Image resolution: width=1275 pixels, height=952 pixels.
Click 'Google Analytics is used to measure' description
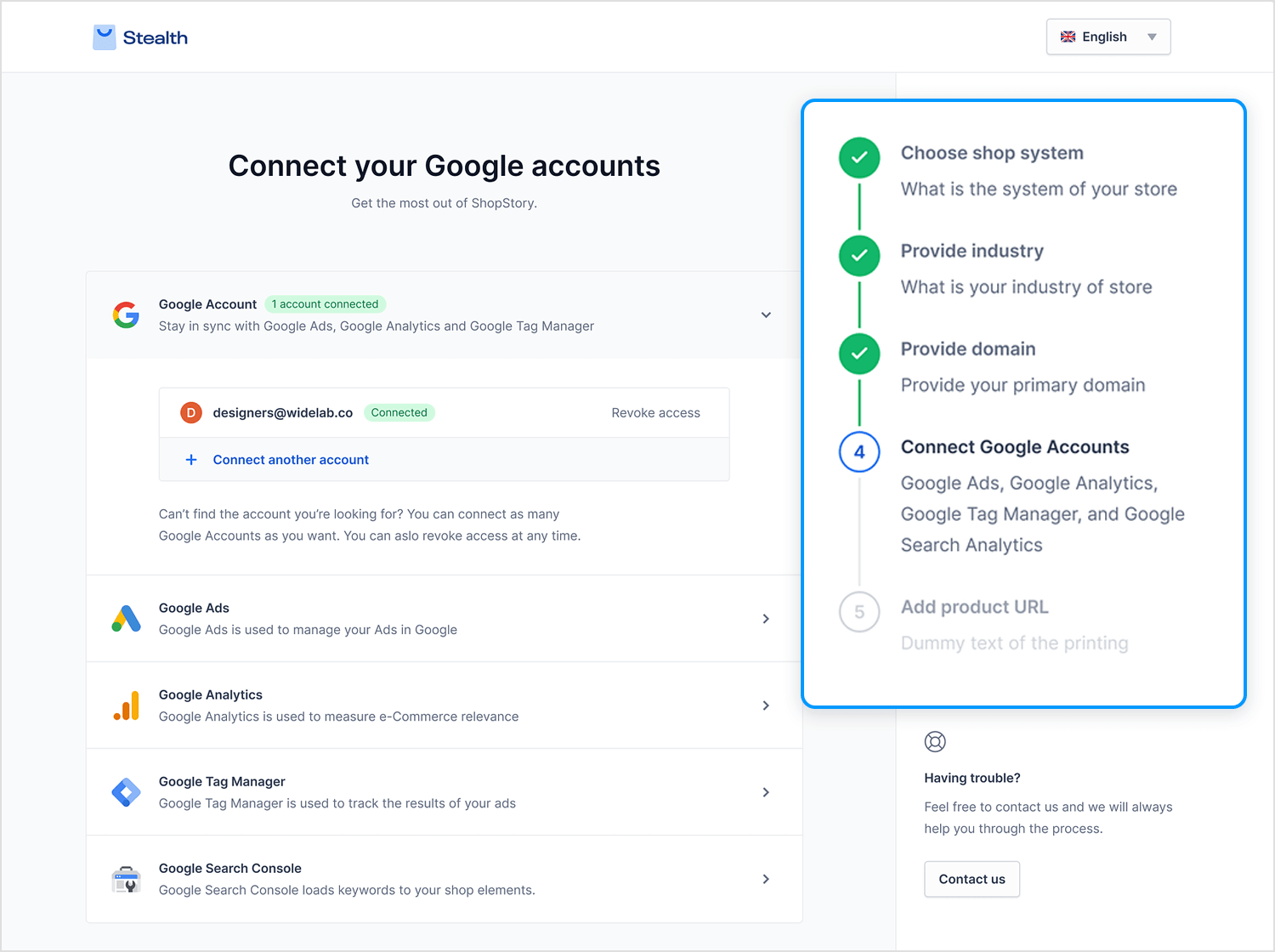[x=338, y=717]
